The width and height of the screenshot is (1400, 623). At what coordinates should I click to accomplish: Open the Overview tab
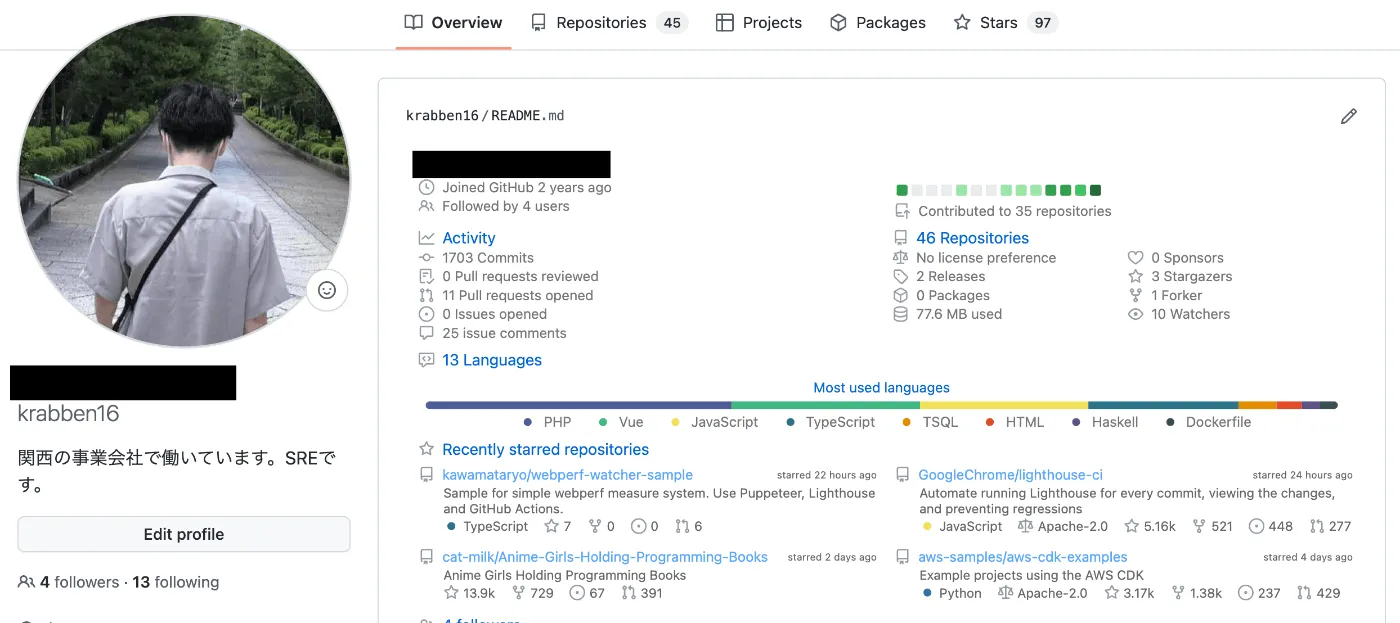click(x=453, y=23)
